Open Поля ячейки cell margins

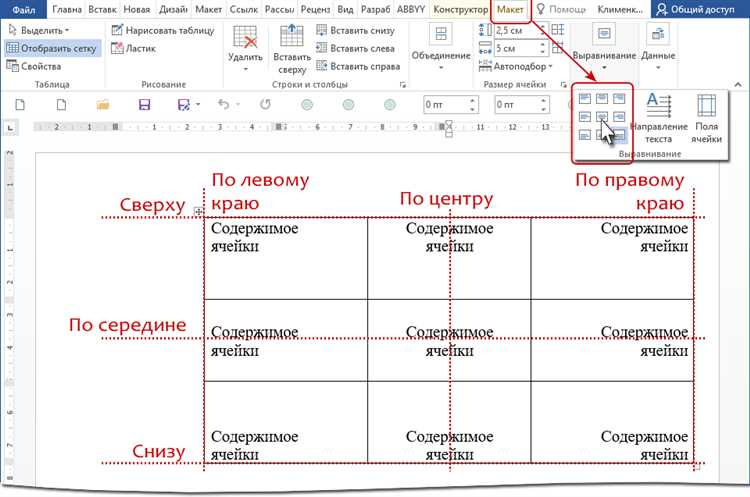click(x=706, y=118)
